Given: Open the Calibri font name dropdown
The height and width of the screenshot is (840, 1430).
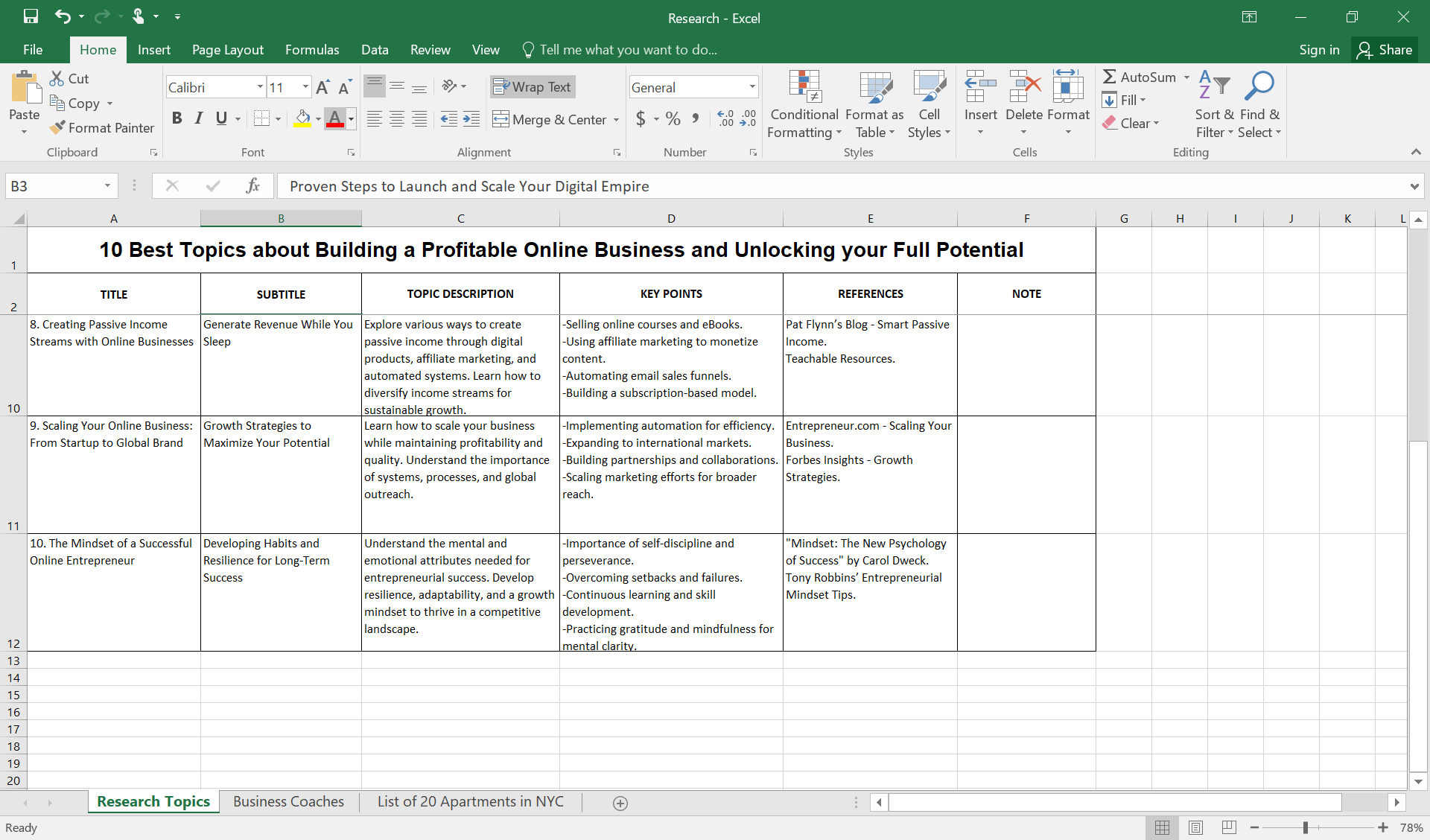Looking at the screenshot, I should (x=260, y=87).
